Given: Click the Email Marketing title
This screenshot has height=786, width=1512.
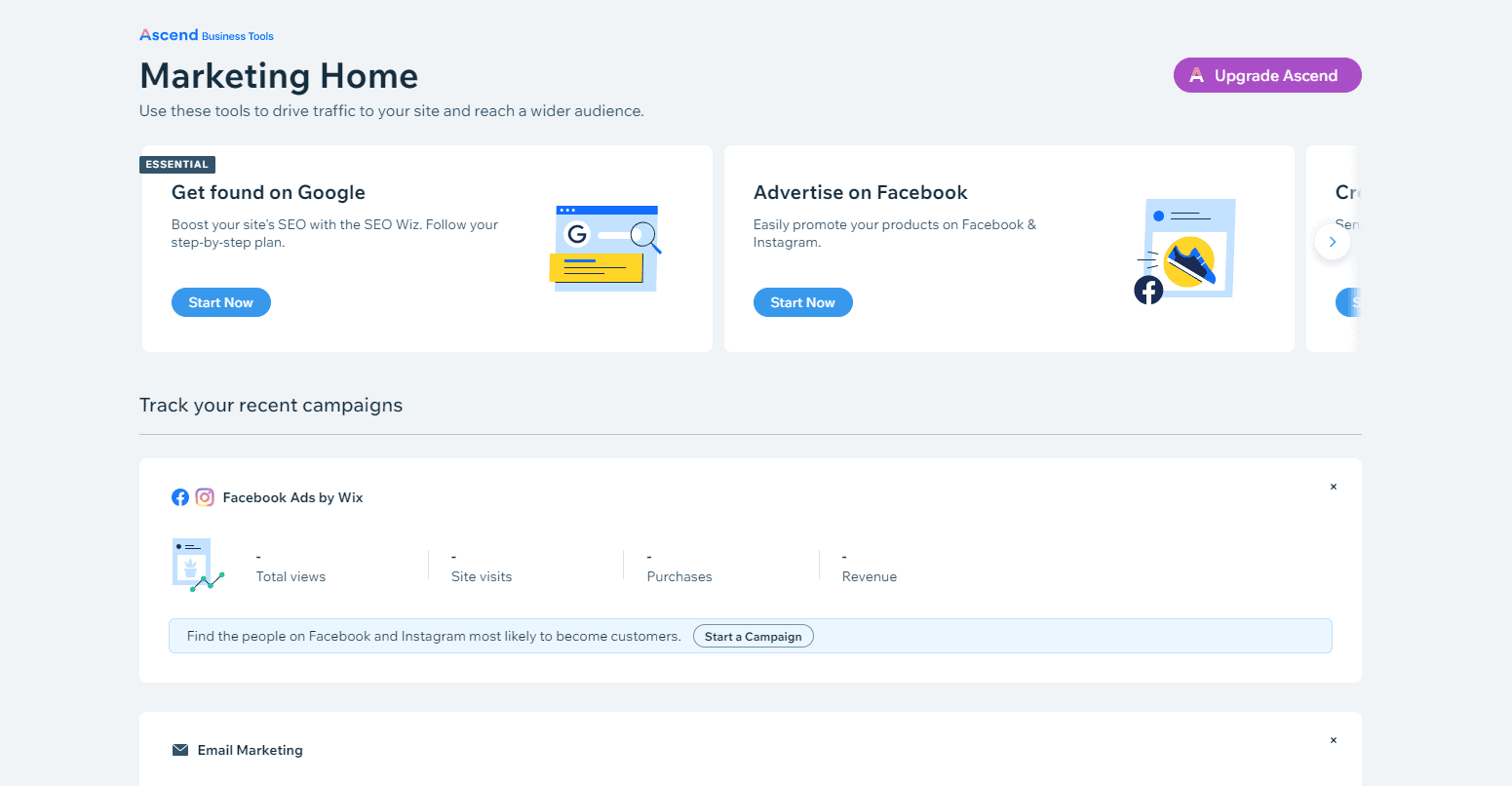Looking at the screenshot, I should click(x=251, y=750).
